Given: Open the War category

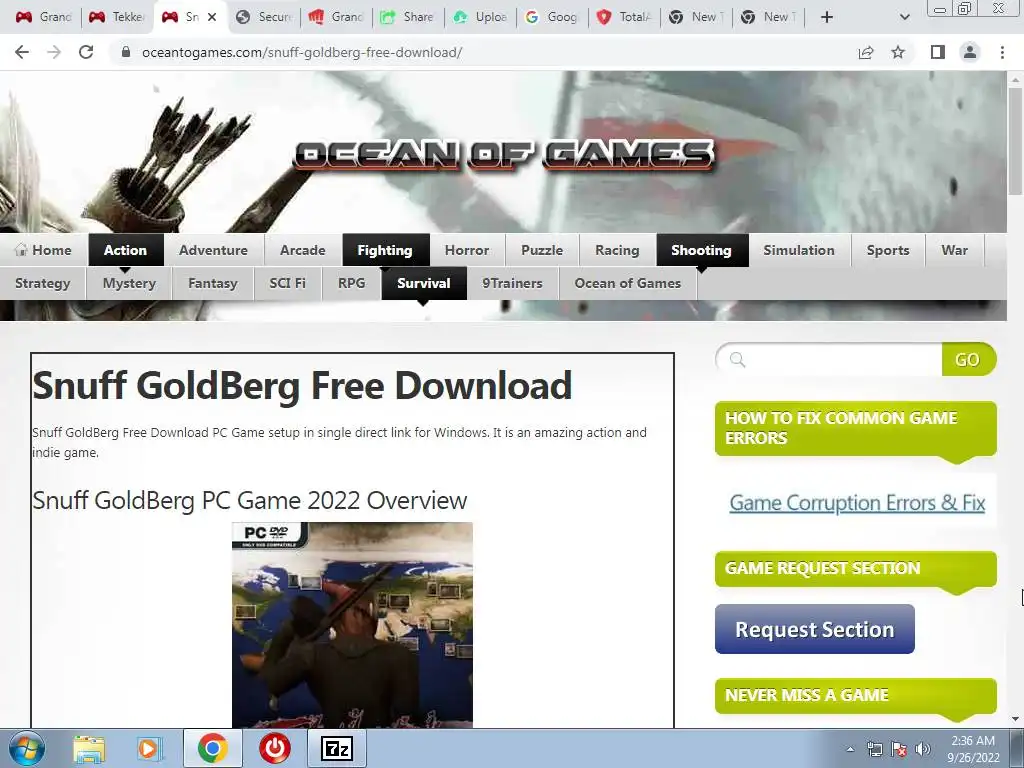Looking at the screenshot, I should (x=954, y=250).
